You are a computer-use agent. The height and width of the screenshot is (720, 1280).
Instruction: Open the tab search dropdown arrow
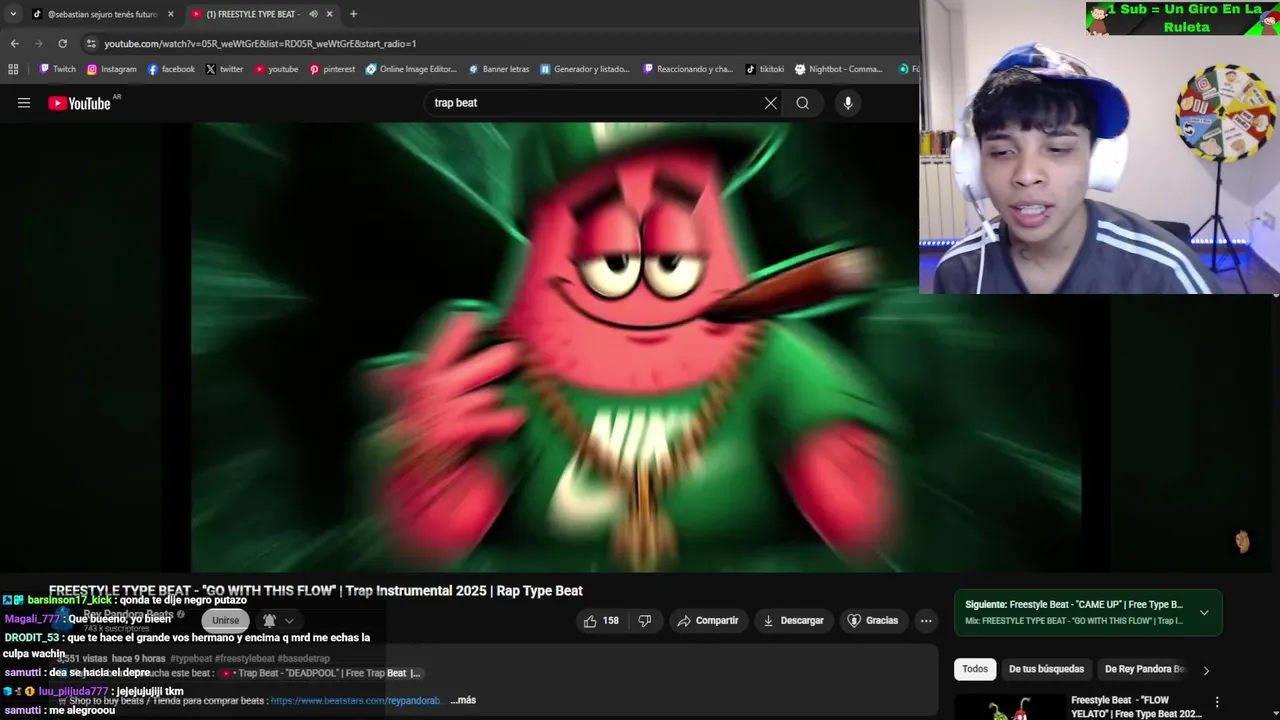pos(12,14)
